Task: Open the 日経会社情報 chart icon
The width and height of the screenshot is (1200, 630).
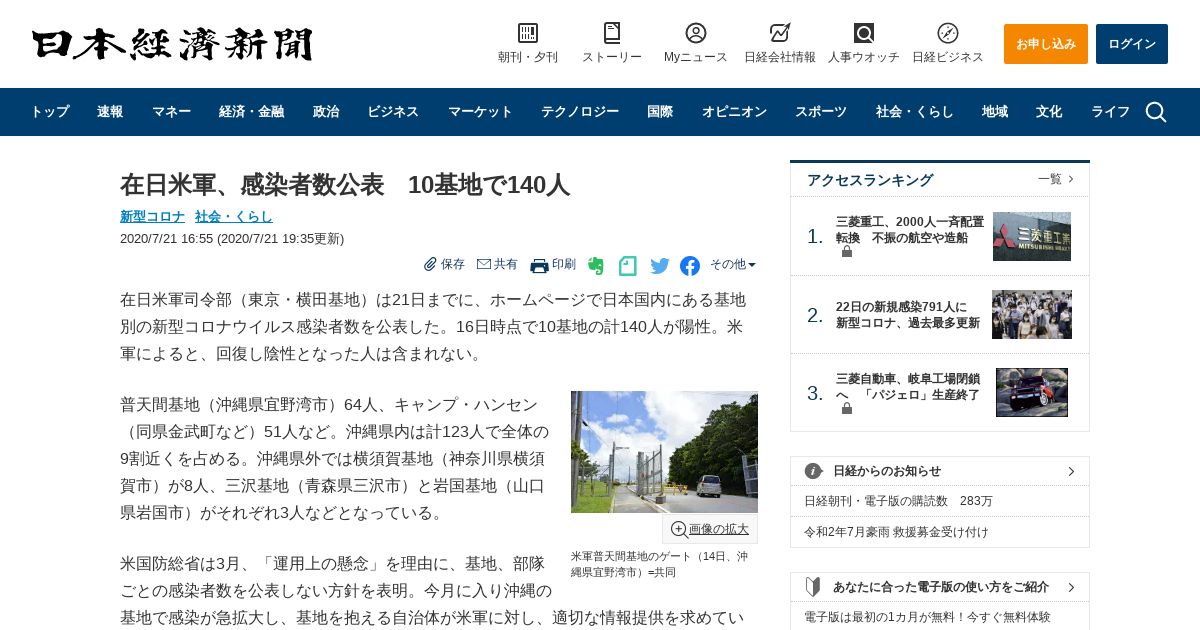Action: pos(780,33)
